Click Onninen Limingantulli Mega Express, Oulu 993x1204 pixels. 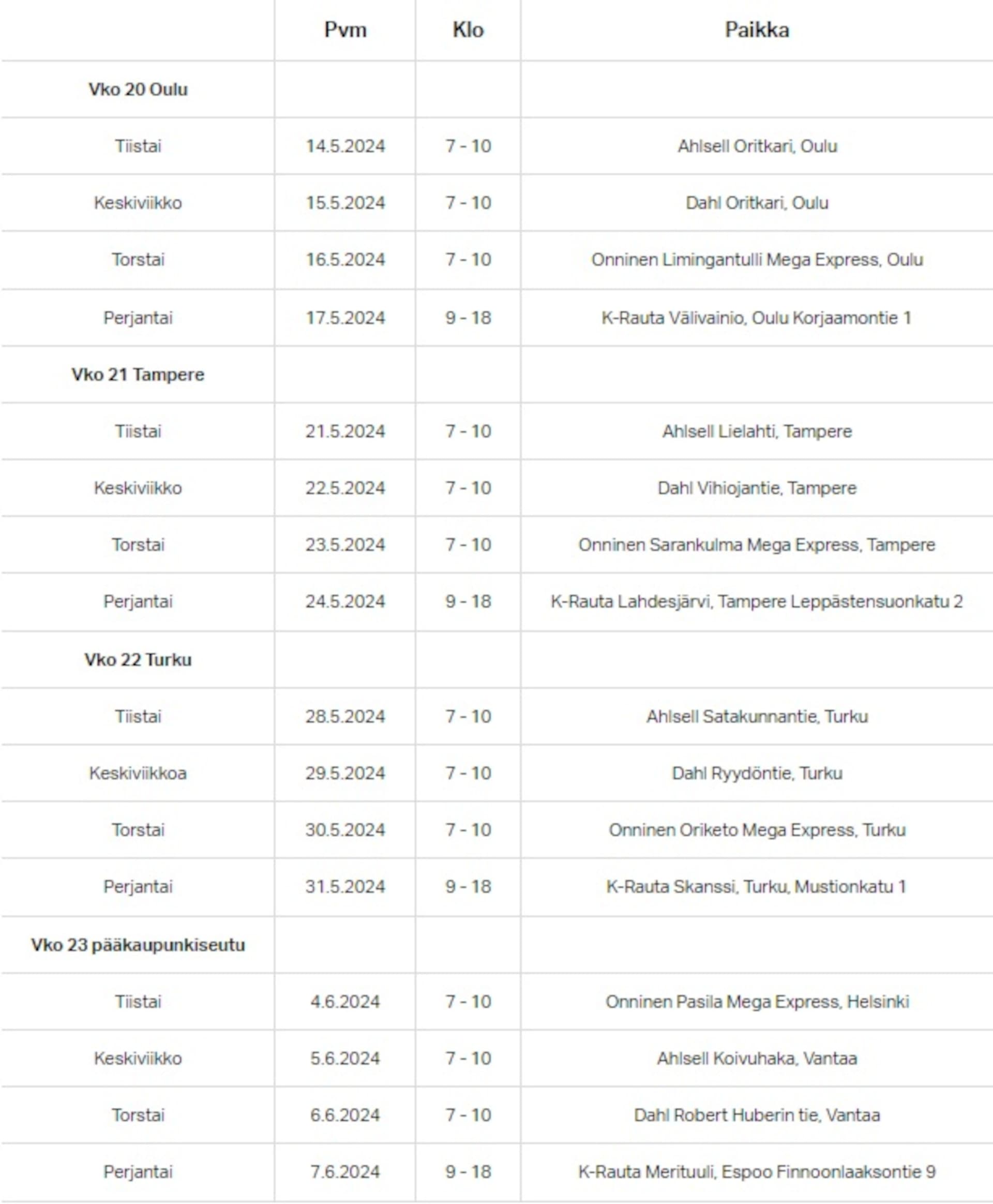coord(757,260)
